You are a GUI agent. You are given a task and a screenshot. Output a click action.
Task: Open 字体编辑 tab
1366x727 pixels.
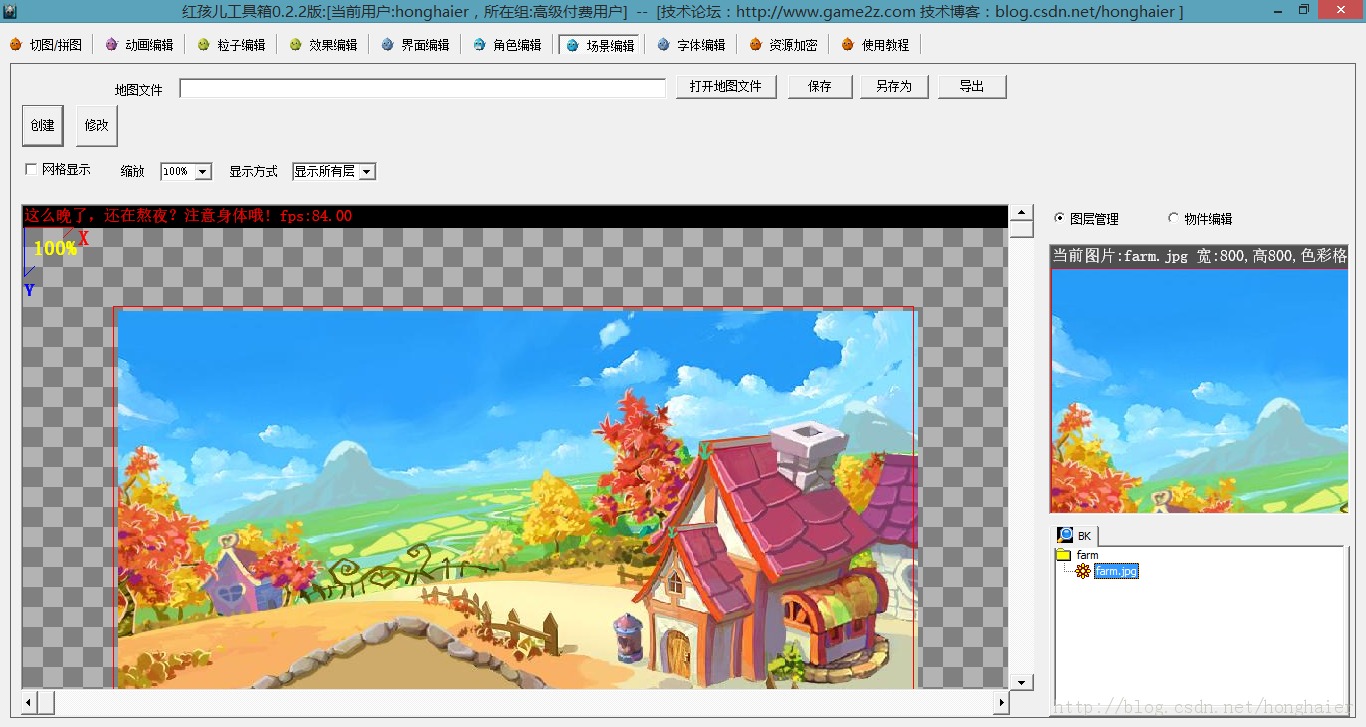[x=692, y=45]
